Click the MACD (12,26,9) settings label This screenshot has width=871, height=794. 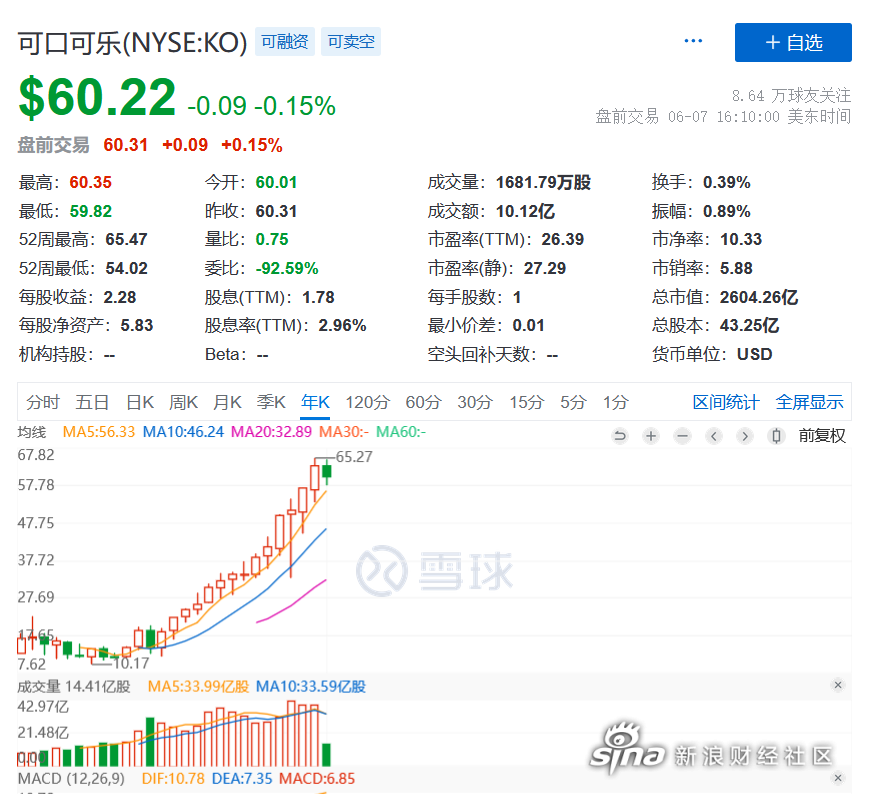point(71,778)
